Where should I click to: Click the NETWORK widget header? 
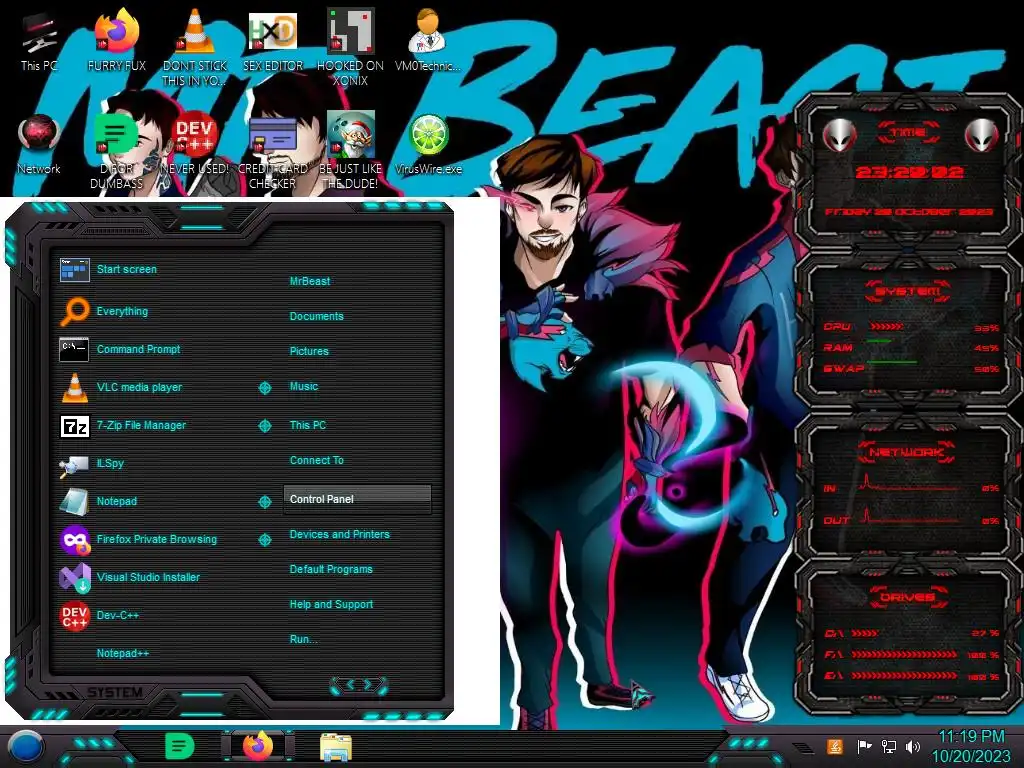(x=907, y=452)
